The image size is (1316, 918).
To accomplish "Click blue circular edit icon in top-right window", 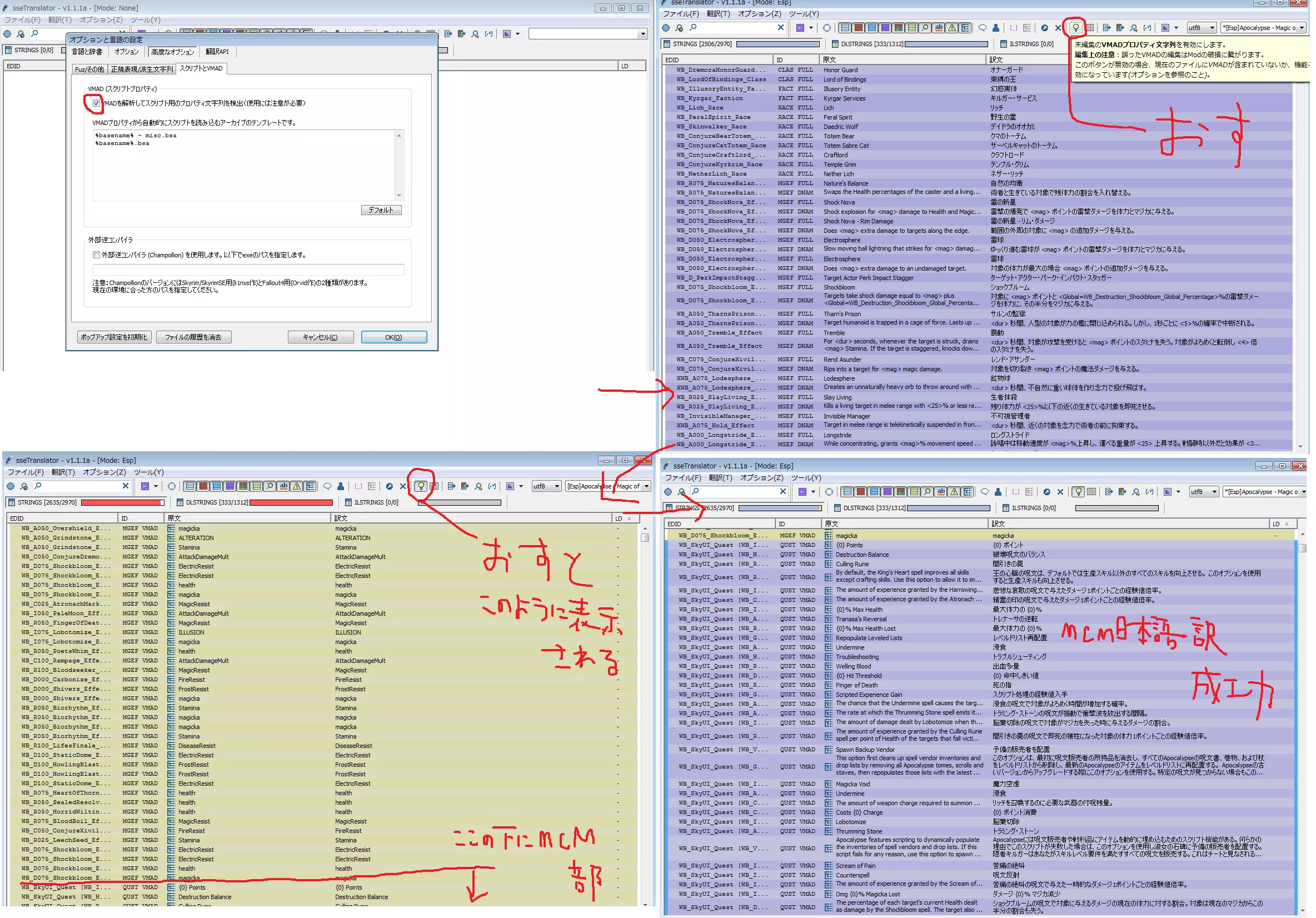I will coord(1045,28).
